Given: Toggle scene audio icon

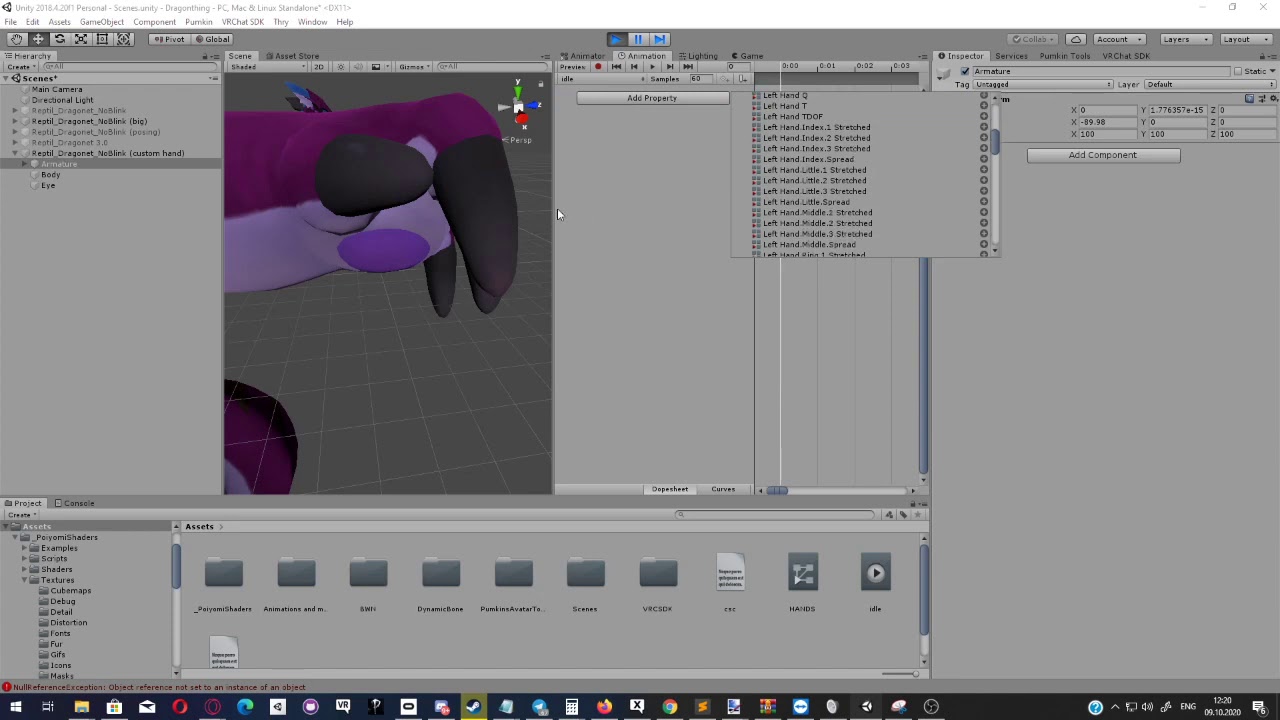Looking at the screenshot, I should (358, 67).
